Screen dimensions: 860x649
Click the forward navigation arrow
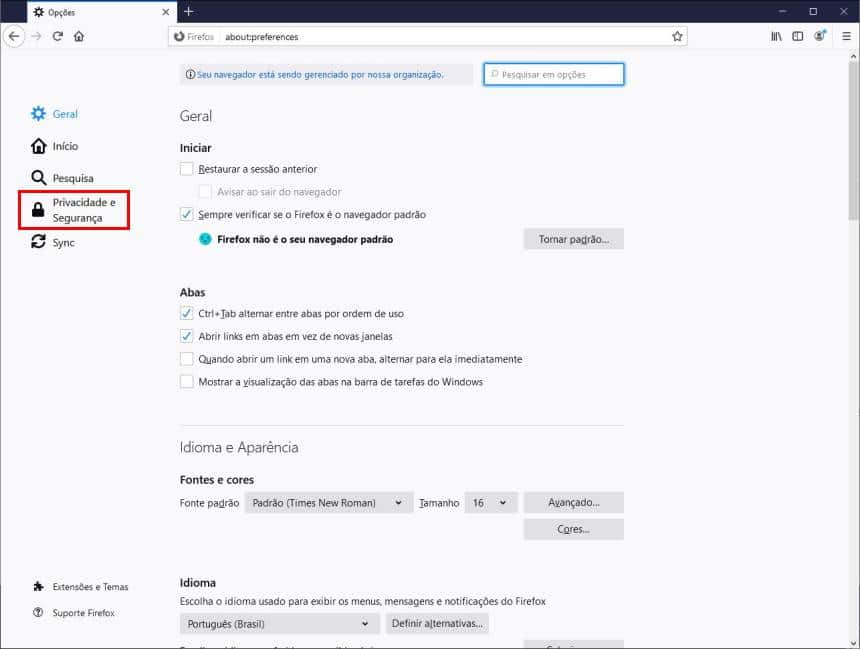point(36,37)
